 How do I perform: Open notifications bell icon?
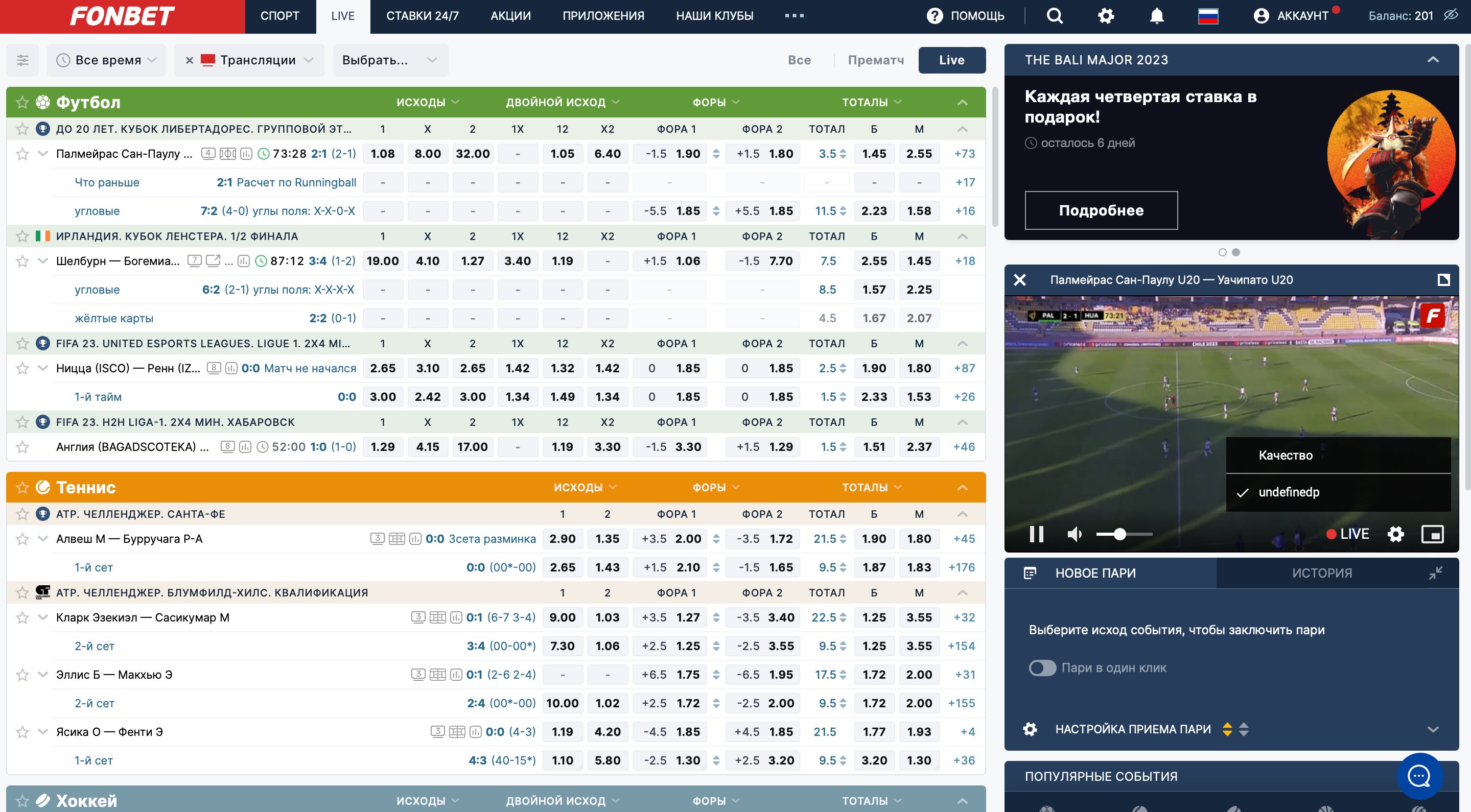click(x=1156, y=16)
